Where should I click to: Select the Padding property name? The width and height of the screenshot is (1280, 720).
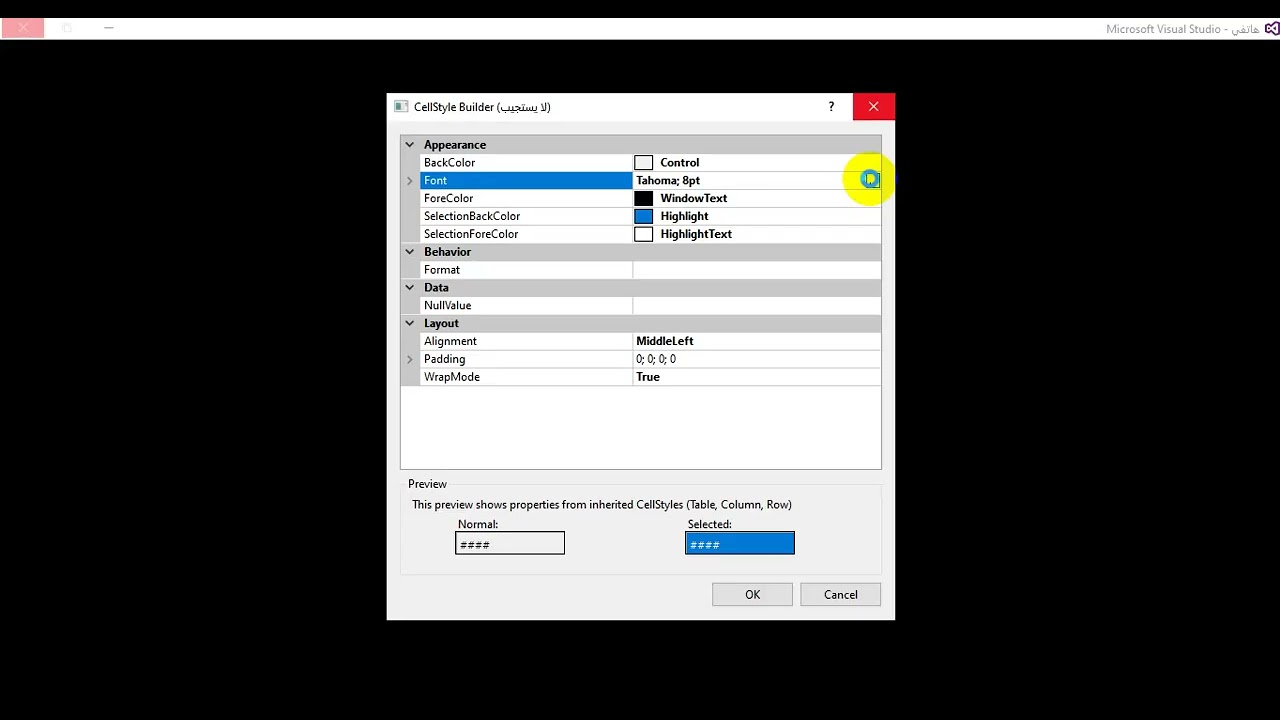tap(444, 360)
